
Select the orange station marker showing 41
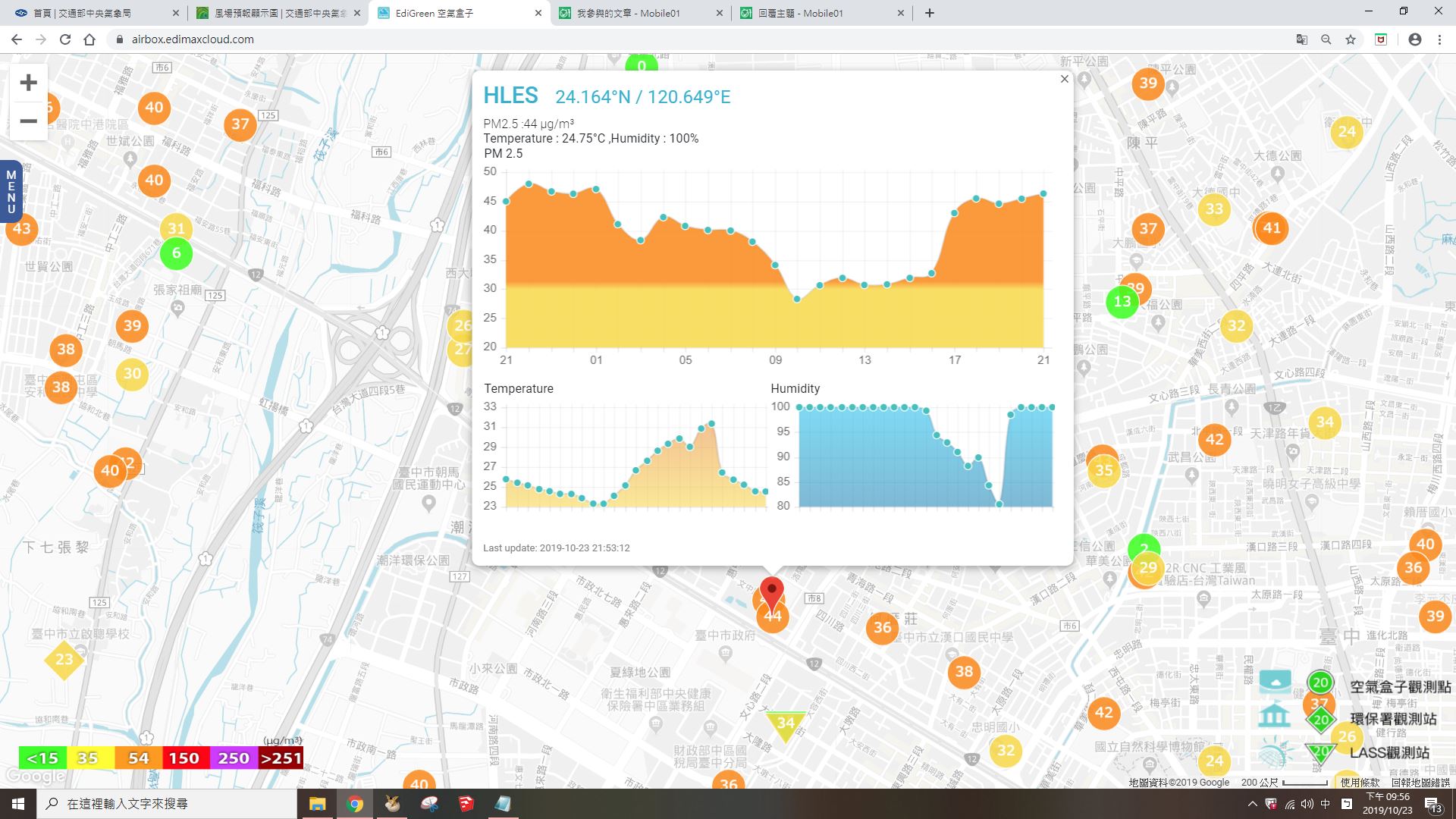(x=1272, y=227)
